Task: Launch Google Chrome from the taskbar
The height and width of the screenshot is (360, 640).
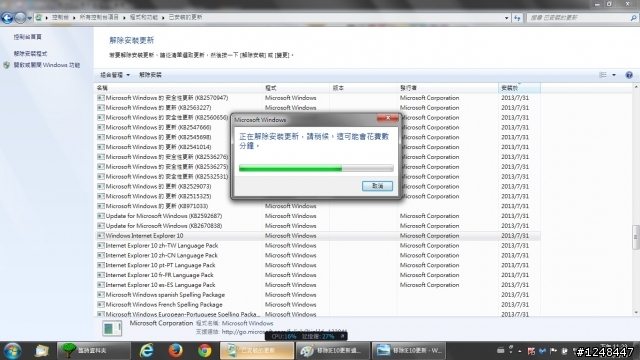Action: click(x=204, y=351)
